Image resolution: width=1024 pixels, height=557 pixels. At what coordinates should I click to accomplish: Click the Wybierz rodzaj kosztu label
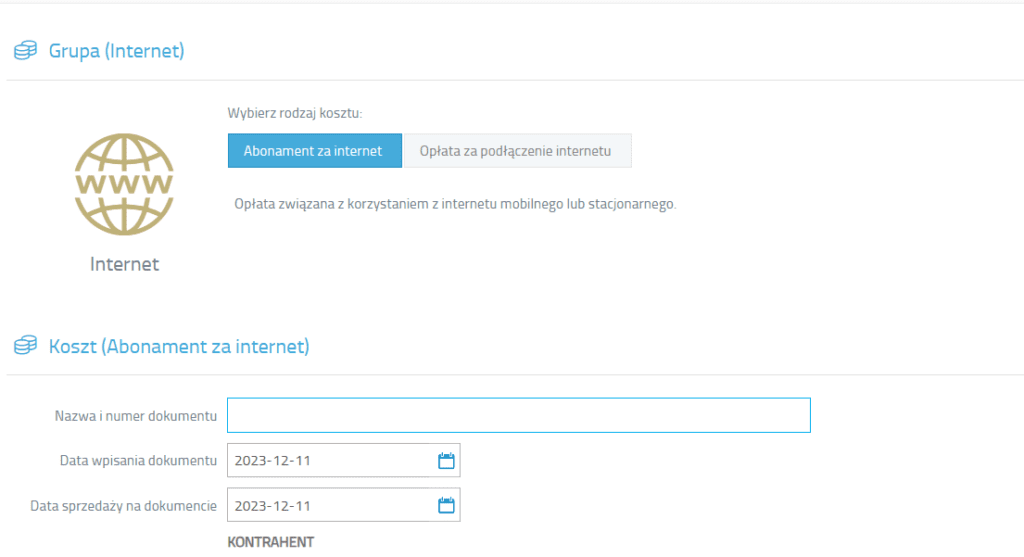(x=294, y=114)
